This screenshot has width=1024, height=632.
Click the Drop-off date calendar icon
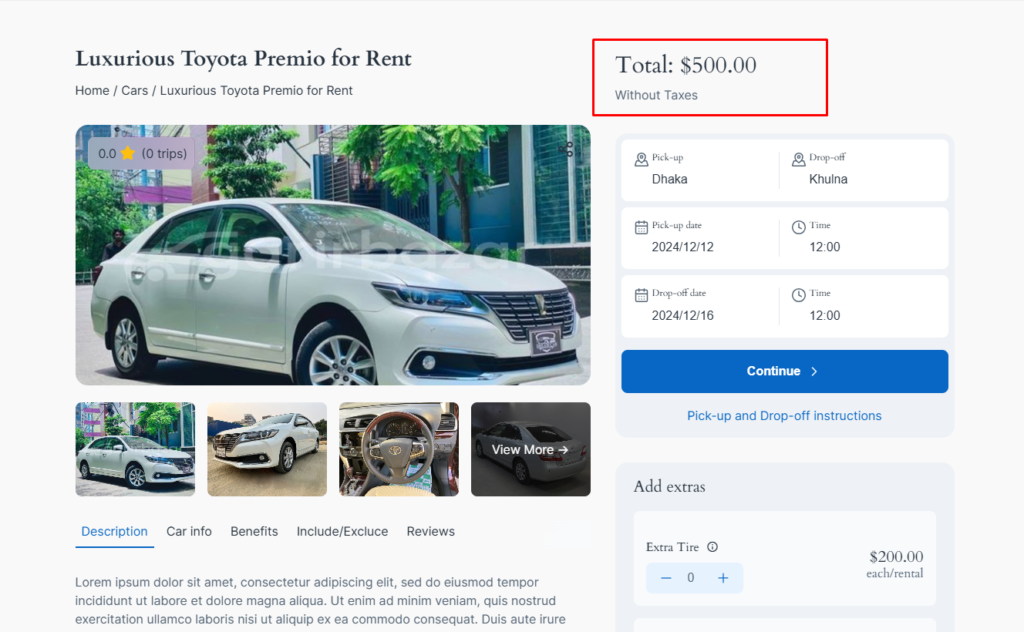(x=641, y=295)
